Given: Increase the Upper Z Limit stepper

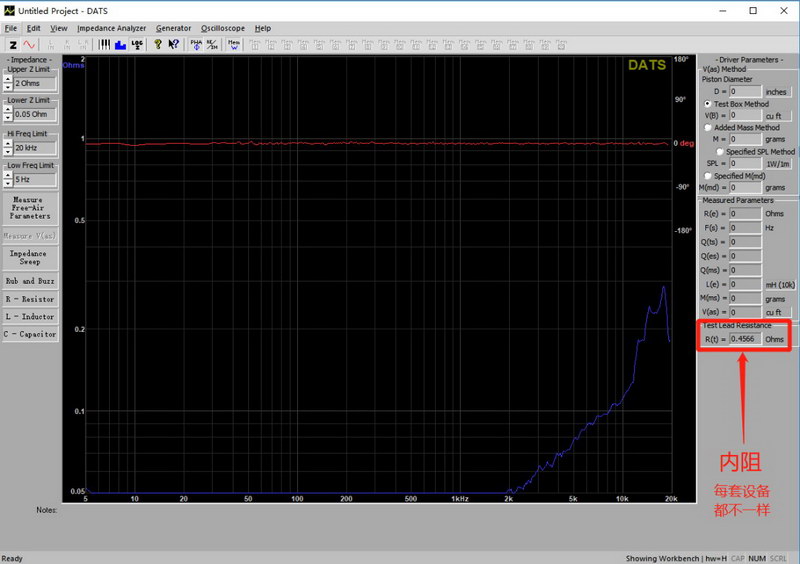Looking at the screenshot, I should pos(8,79).
